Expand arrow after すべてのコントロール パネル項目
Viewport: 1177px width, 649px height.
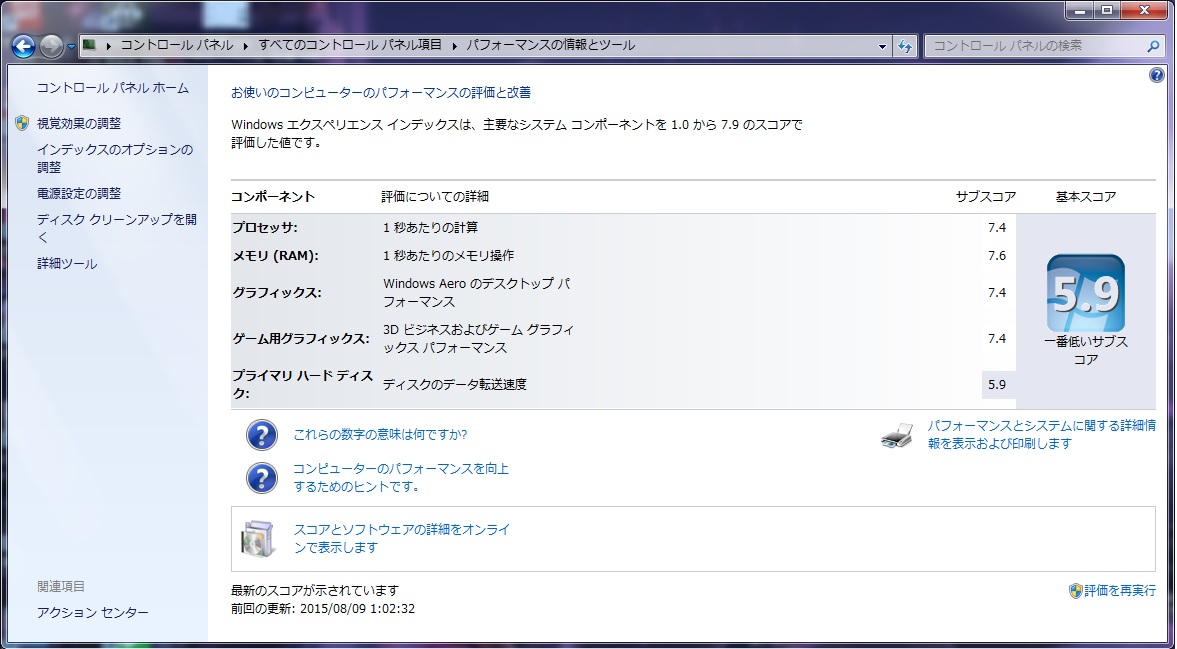(x=454, y=46)
